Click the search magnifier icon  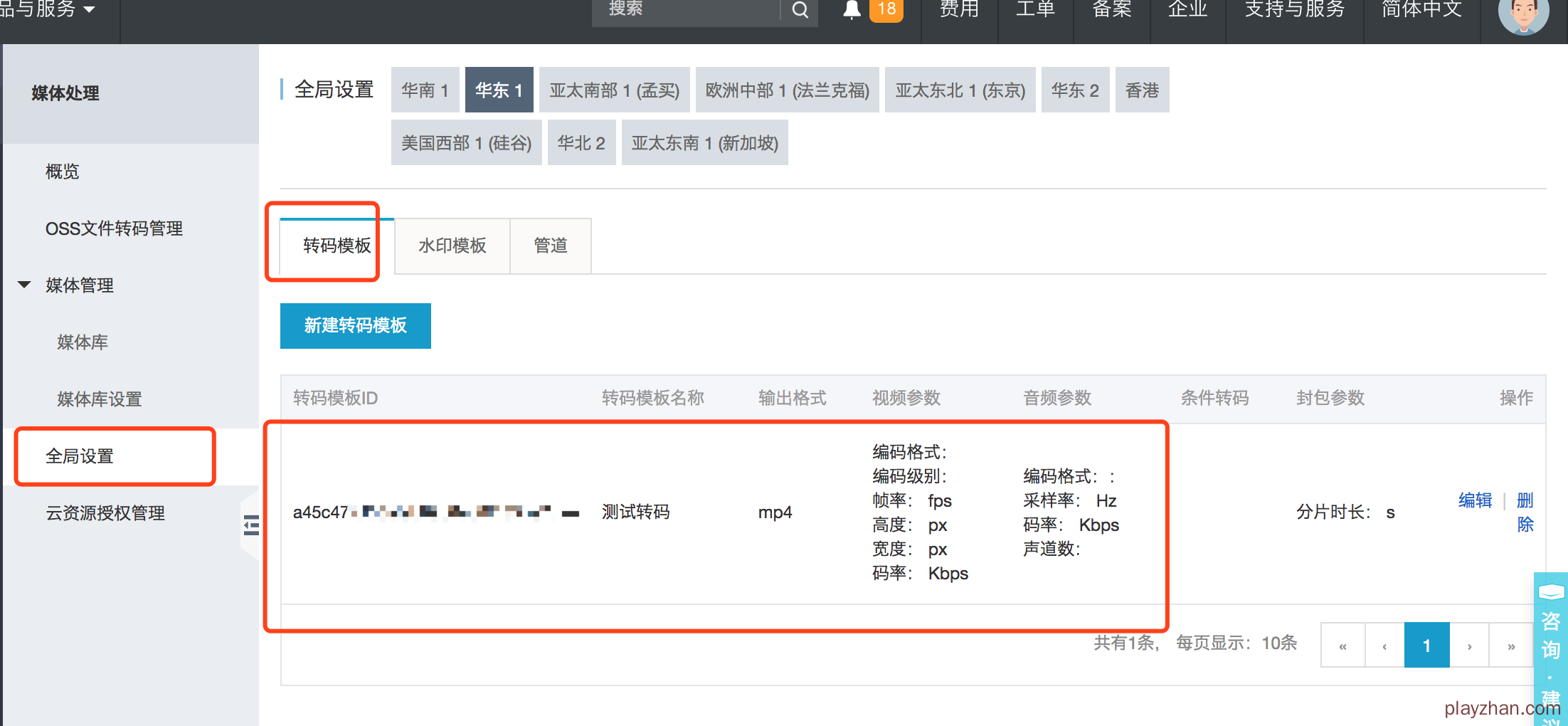coord(800,10)
